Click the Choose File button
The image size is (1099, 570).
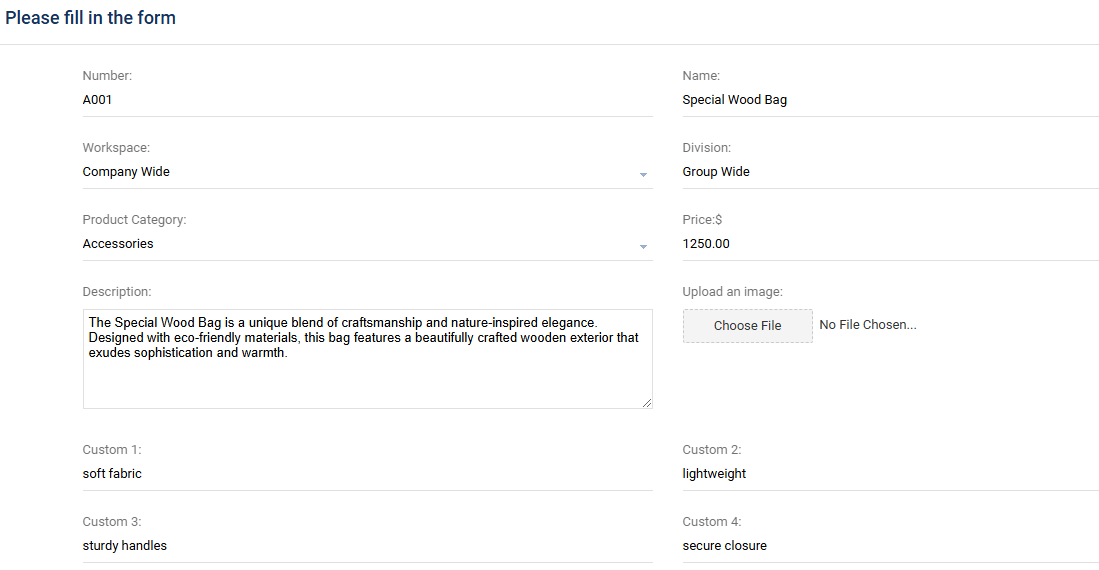[747, 325]
